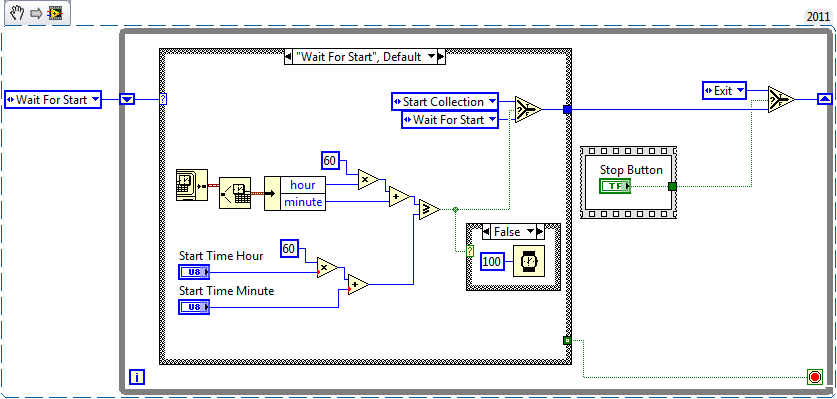Click the Get Date/Time In Seconds node
837x399 pixels.
click(192, 185)
